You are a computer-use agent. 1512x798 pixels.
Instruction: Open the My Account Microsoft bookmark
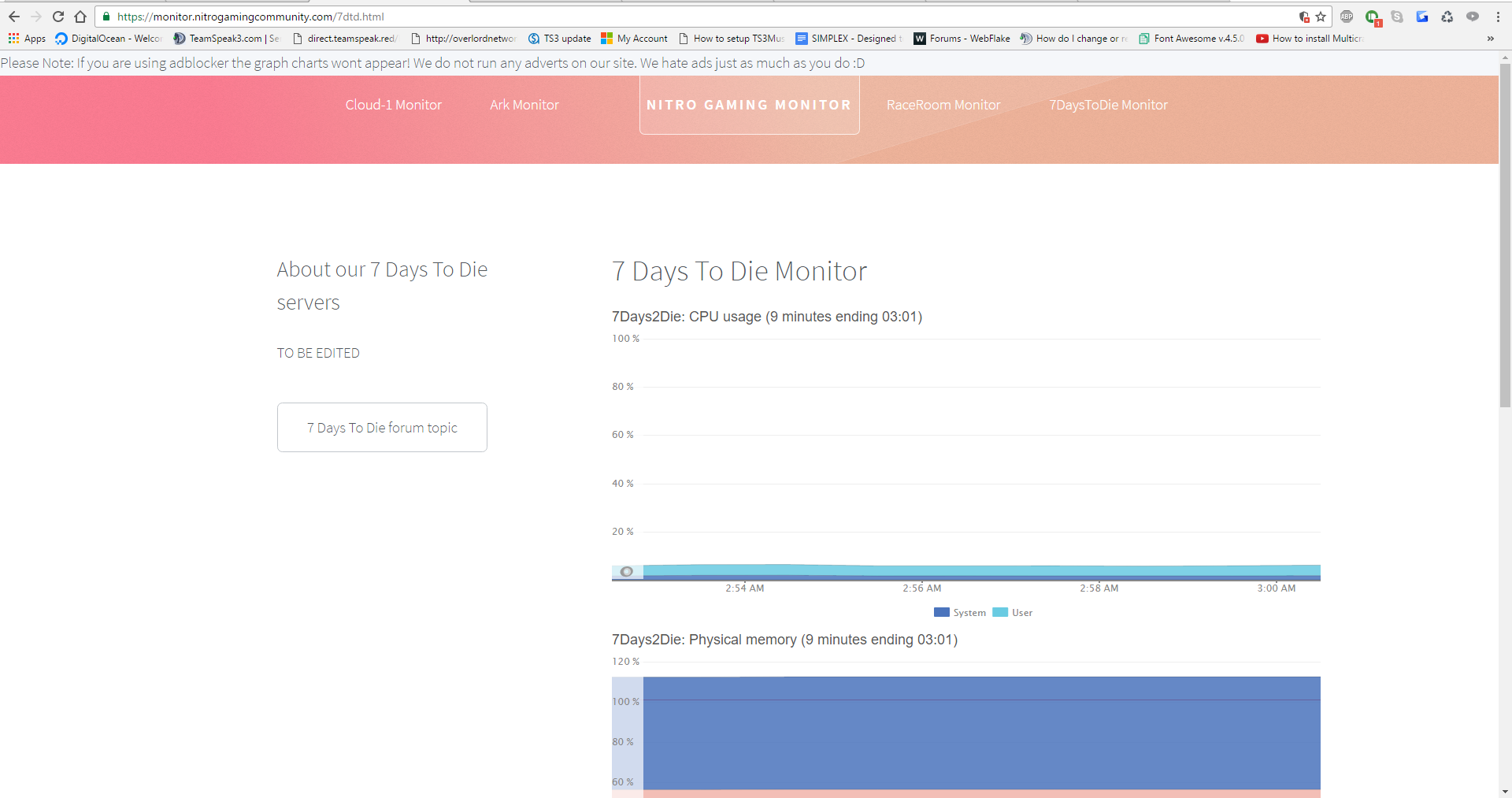pyautogui.click(x=634, y=39)
